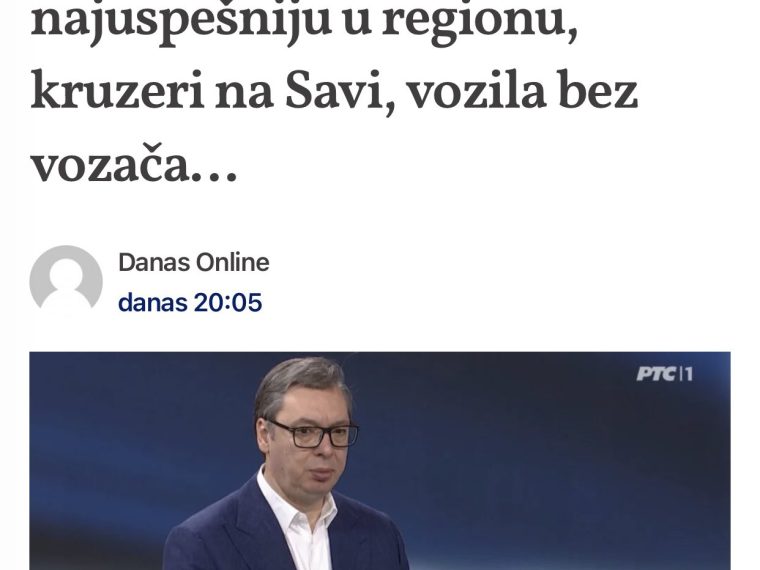Click the man's gray hair in the photo
Image resolution: width=760 pixels, height=570 pixels.
click(301, 380)
